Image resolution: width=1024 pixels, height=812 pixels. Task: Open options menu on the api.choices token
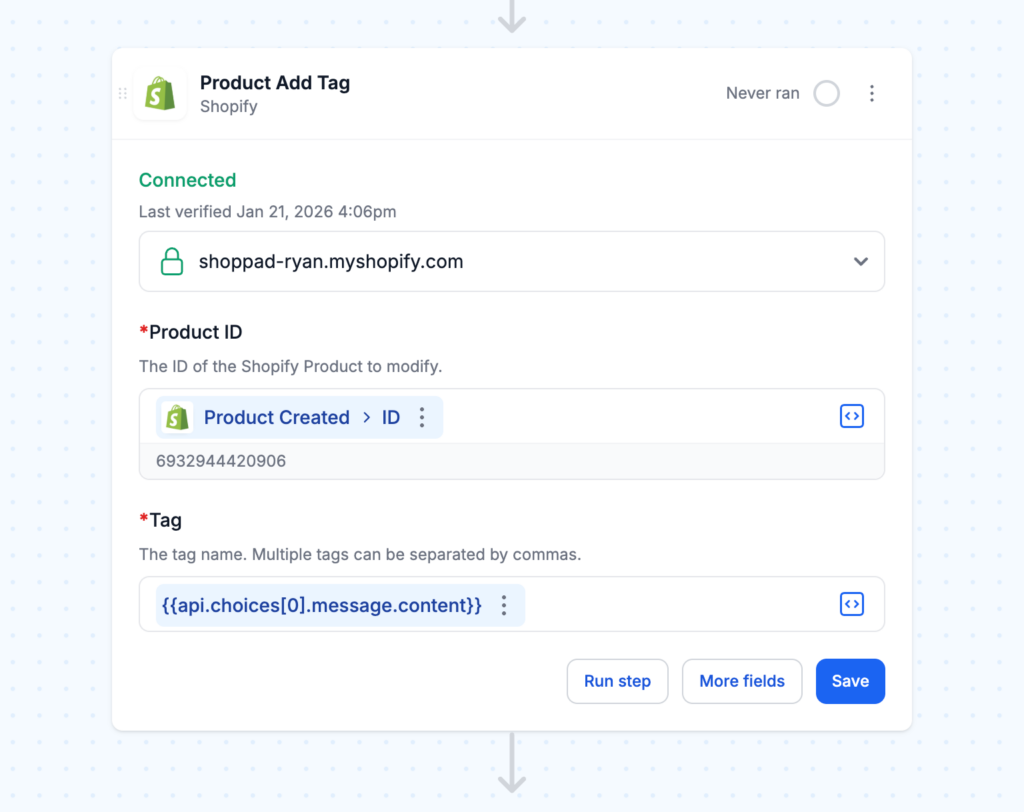504,605
